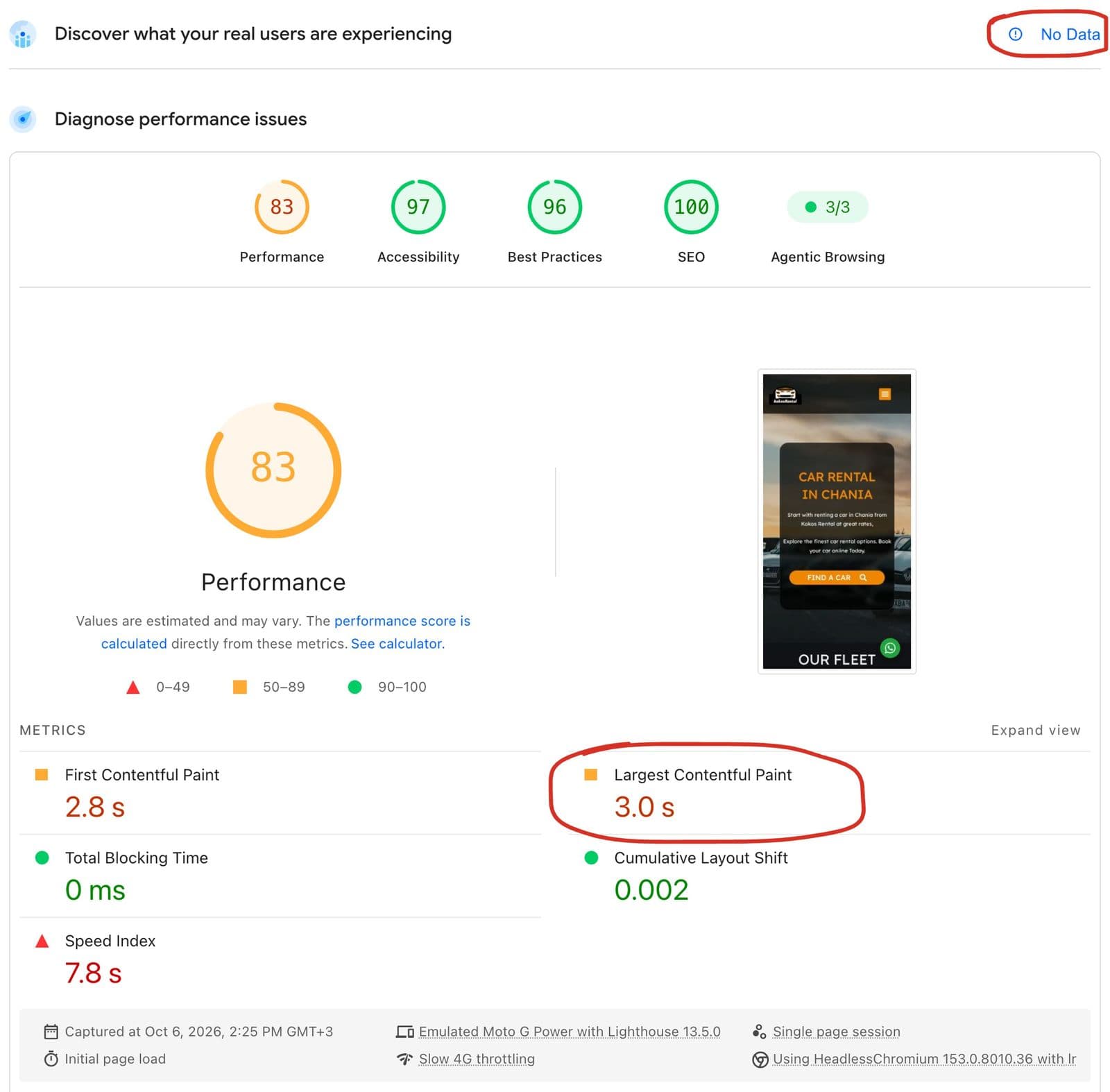This screenshot has height=1092, width=1110.
Task: Click the red triangle 0–49 legend icon
Action: 133,687
